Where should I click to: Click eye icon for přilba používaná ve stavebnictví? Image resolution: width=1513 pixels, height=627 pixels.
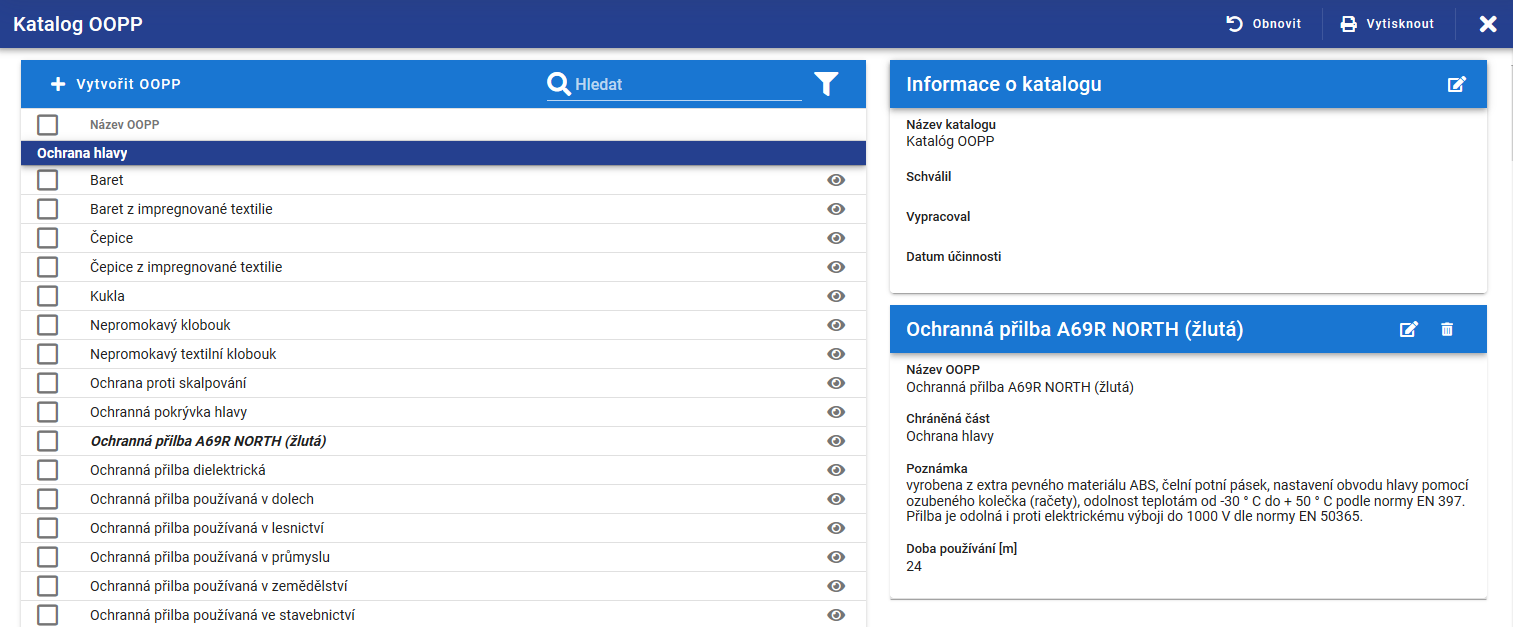(836, 615)
